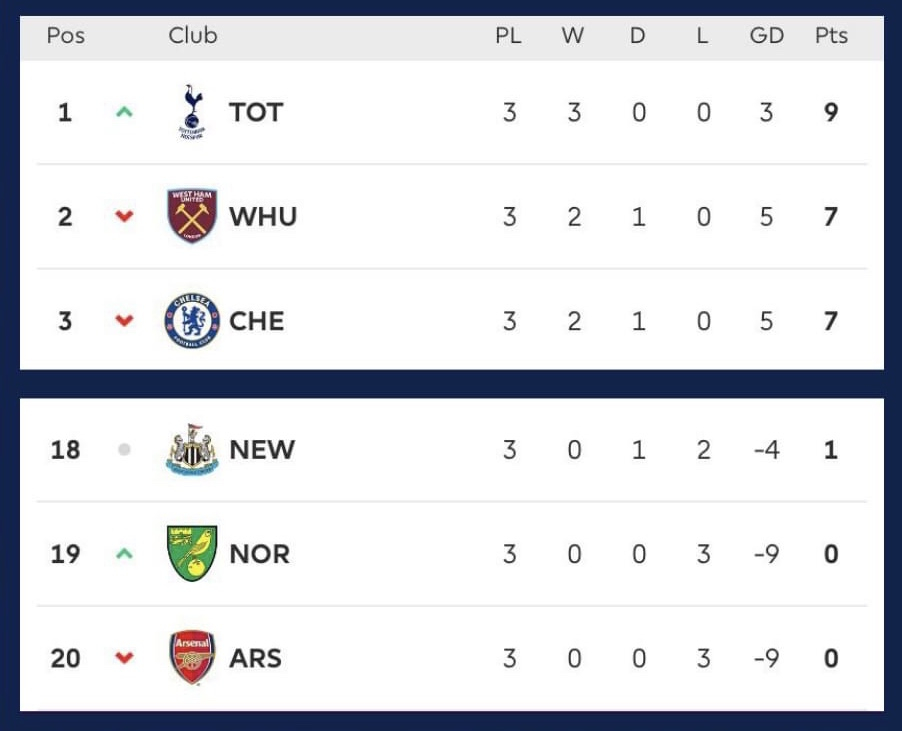
Task: Select the GD column header
Action: (x=766, y=36)
